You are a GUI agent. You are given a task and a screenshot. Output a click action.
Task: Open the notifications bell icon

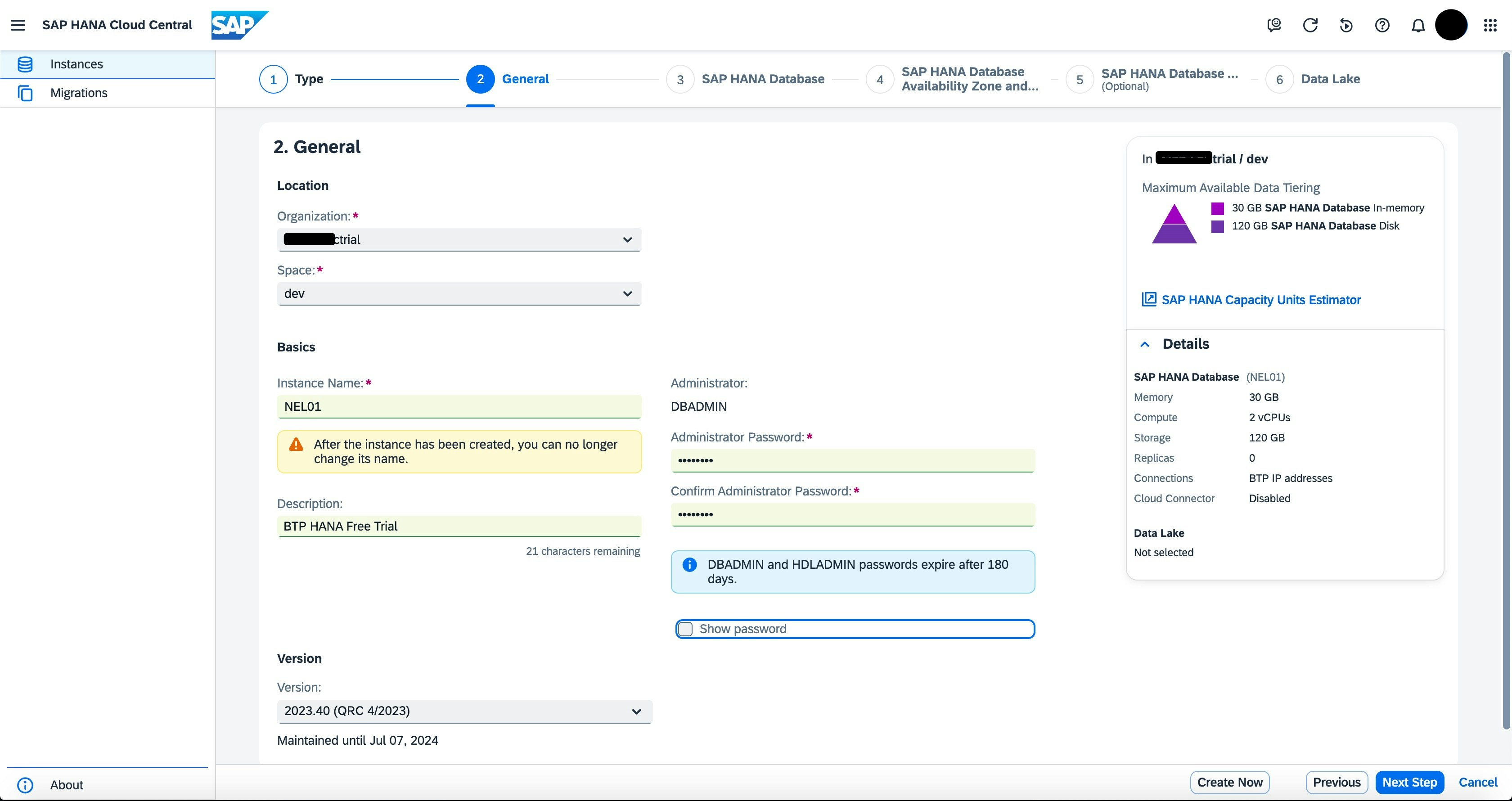(1417, 25)
